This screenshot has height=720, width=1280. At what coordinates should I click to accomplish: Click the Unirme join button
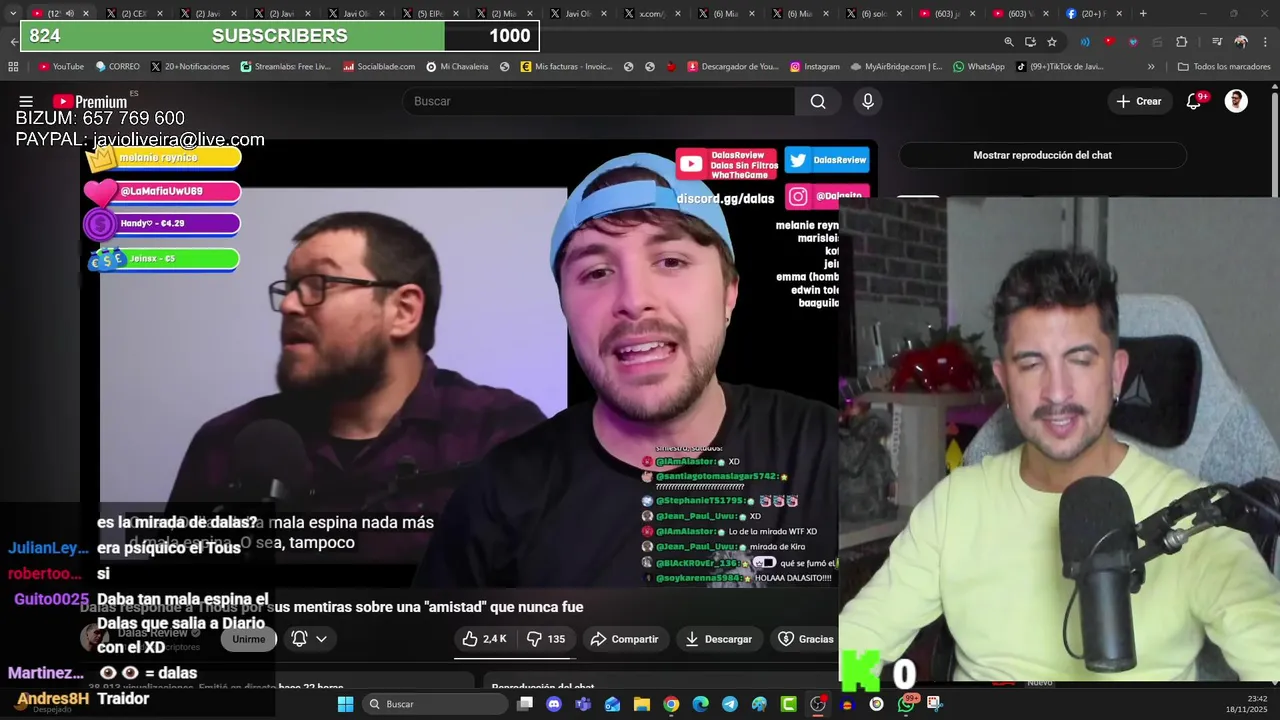(249, 639)
